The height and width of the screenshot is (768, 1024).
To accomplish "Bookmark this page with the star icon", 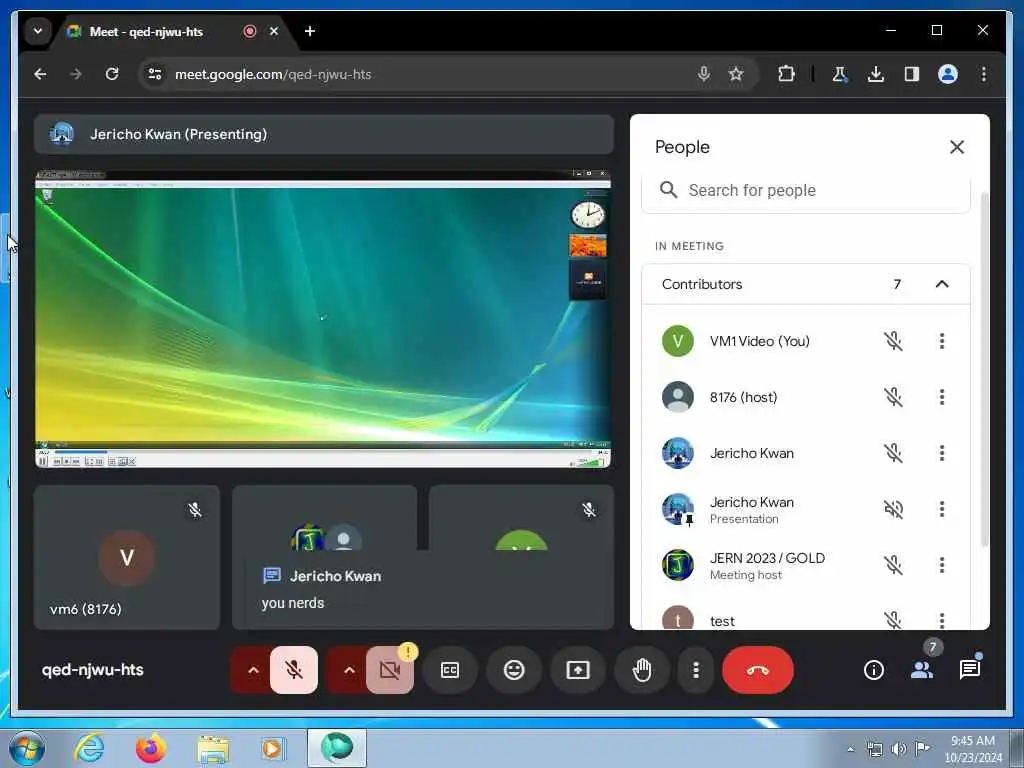I will pyautogui.click(x=736, y=74).
